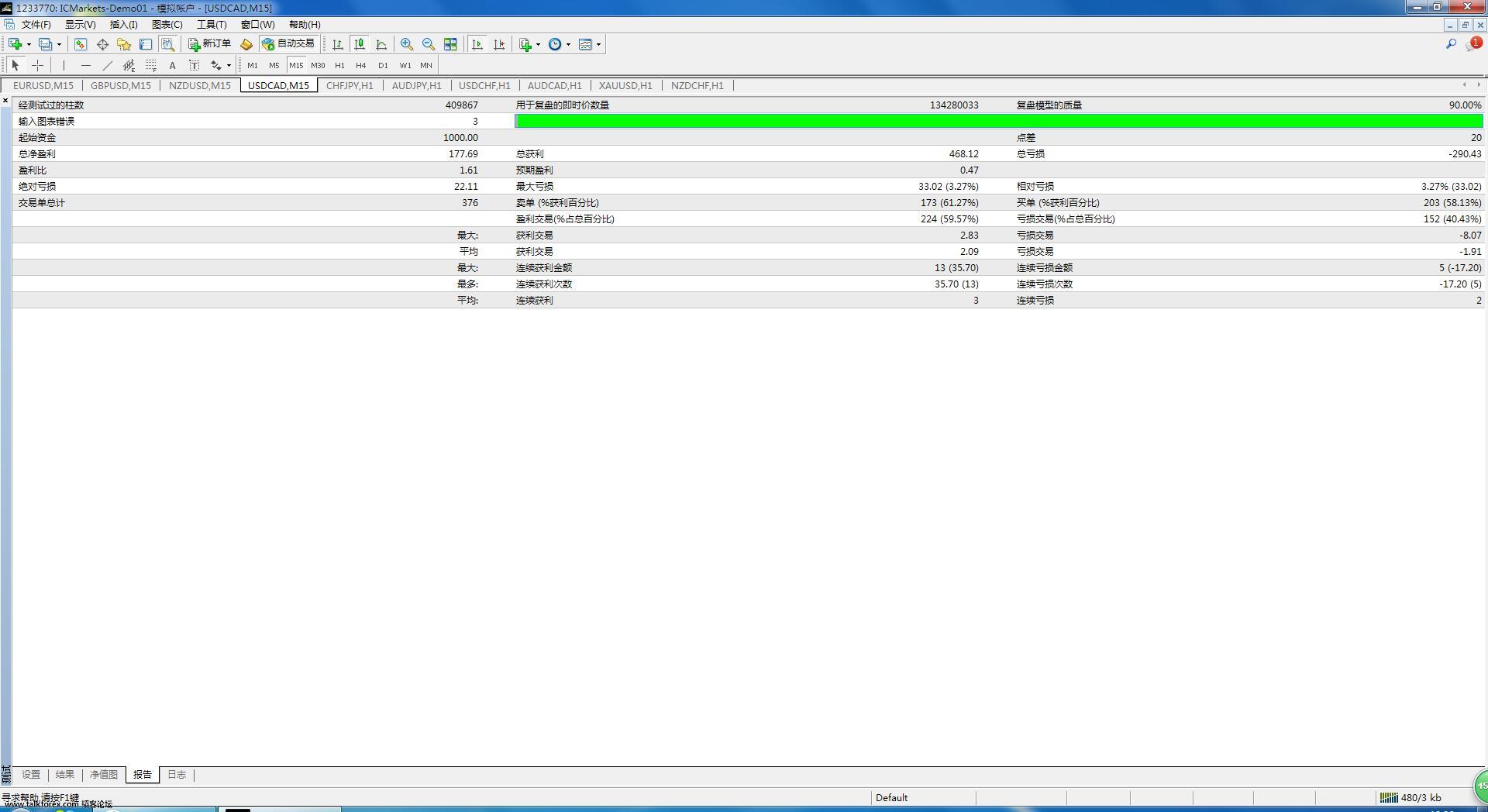
Task: Select the crosshair tool
Action: (x=37, y=65)
